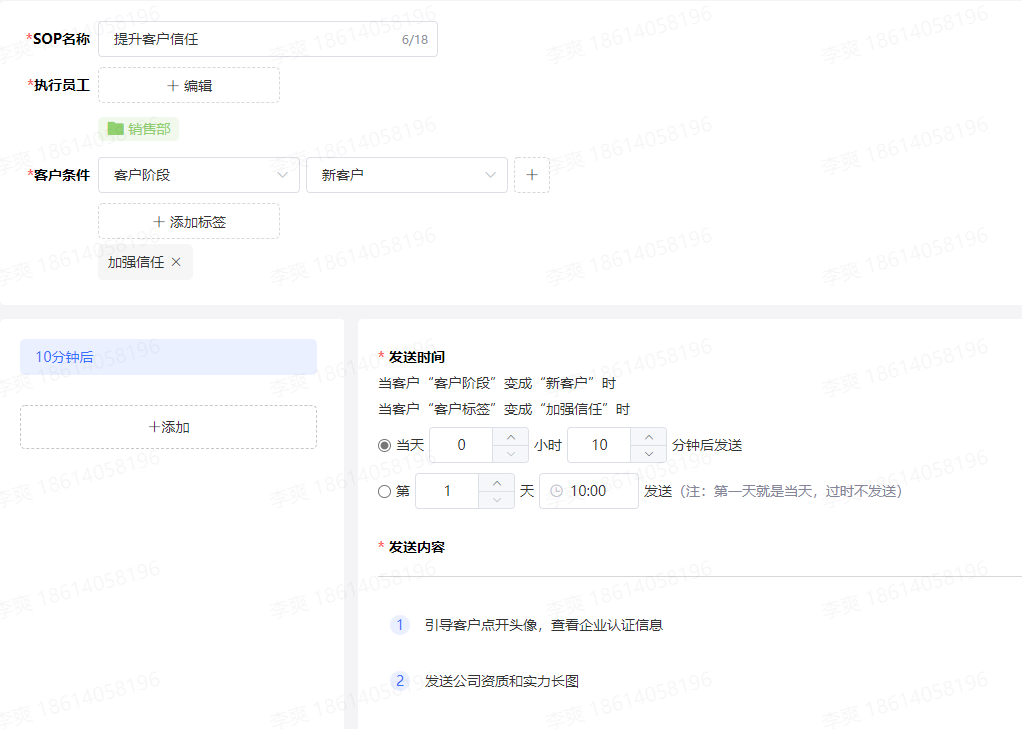Click the SOP名称 input field
The width and height of the screenshot is (1022, 729).
[x=268, y=39]
